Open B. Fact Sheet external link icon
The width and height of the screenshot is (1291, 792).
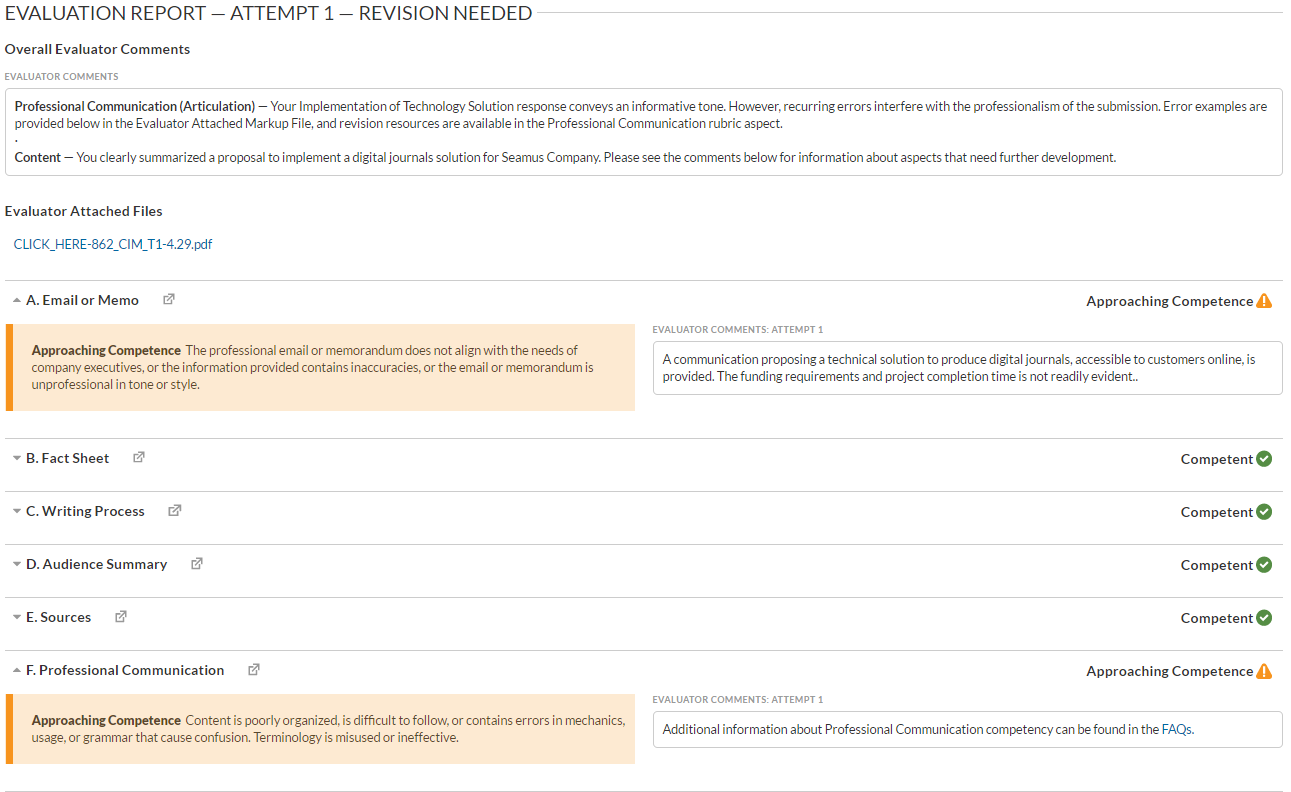tap(139, 457)
